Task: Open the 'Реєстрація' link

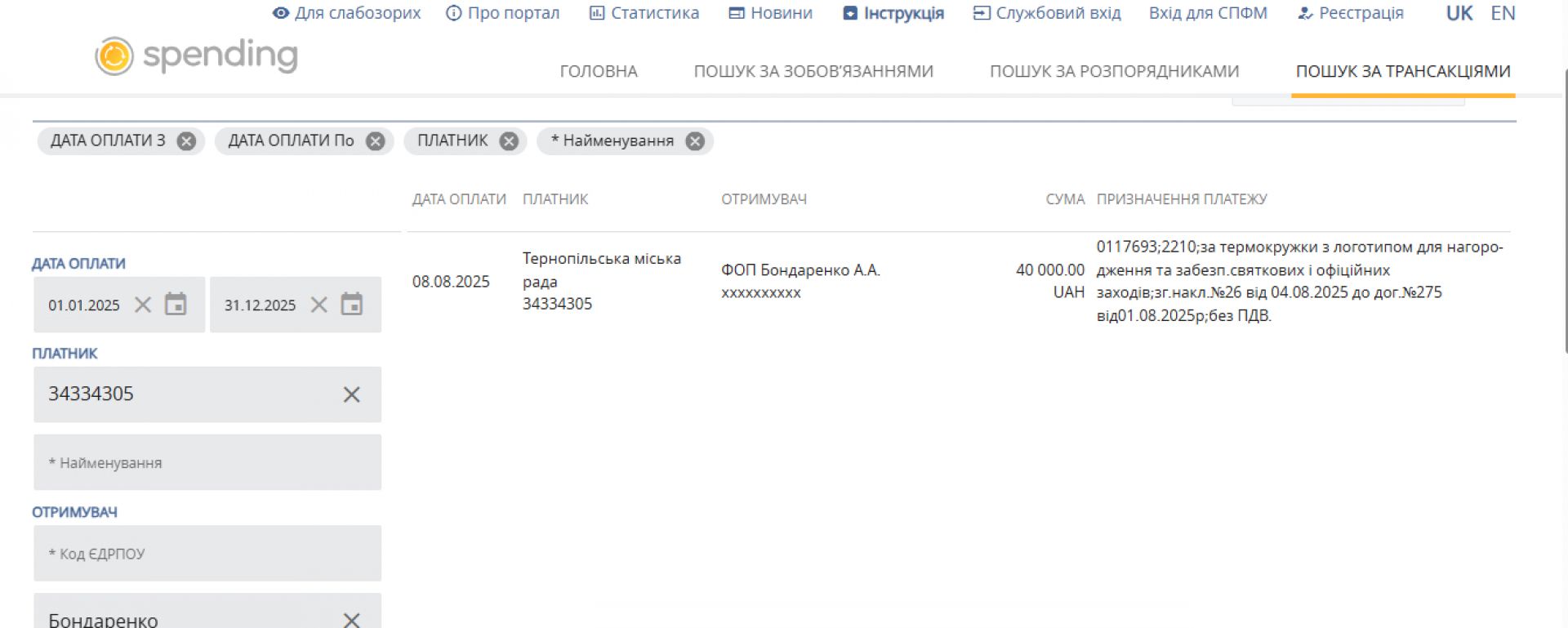Action: click(1351, 13)
